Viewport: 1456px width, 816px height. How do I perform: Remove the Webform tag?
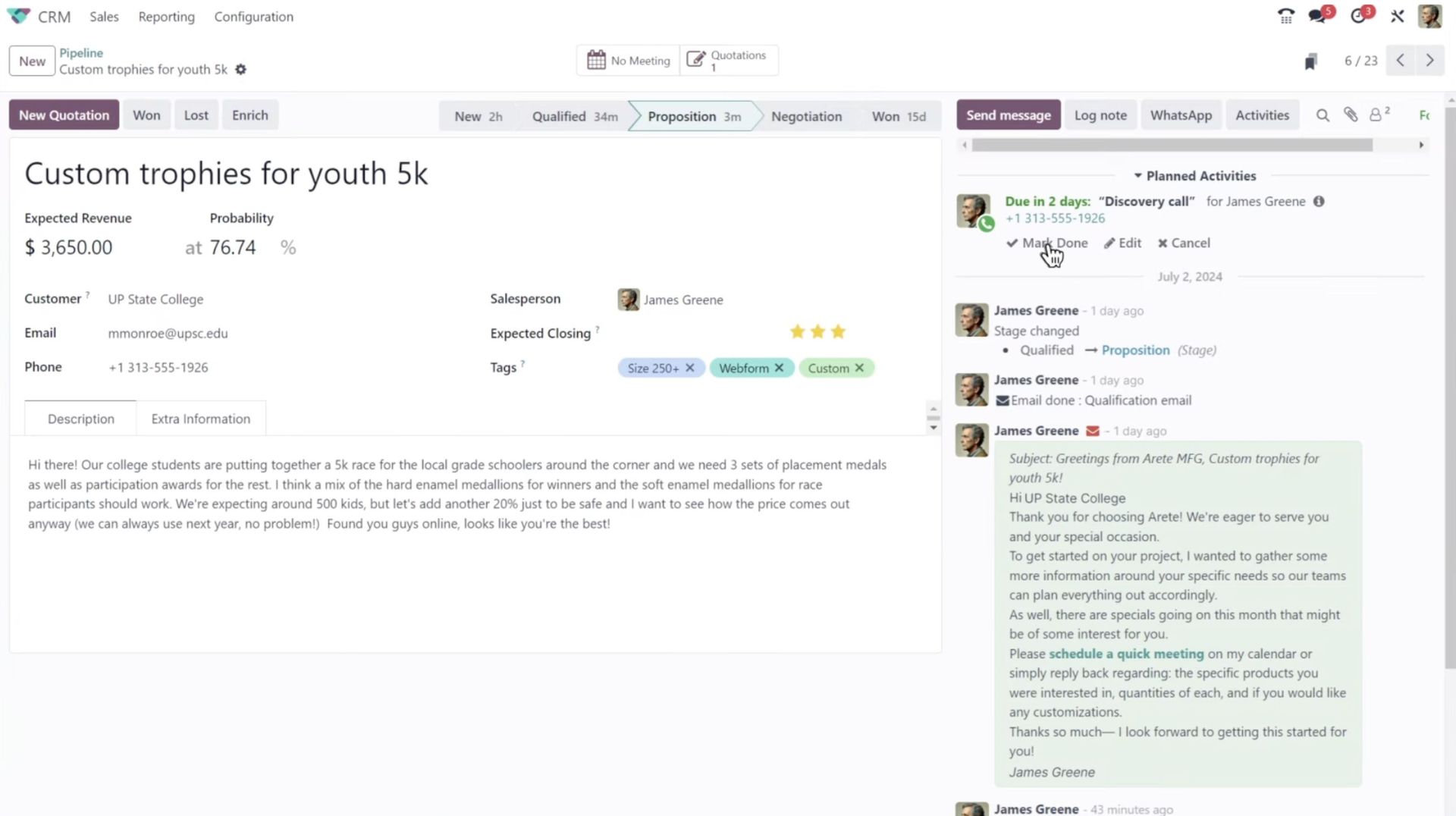pyautogui.click(x=779, y=368)
